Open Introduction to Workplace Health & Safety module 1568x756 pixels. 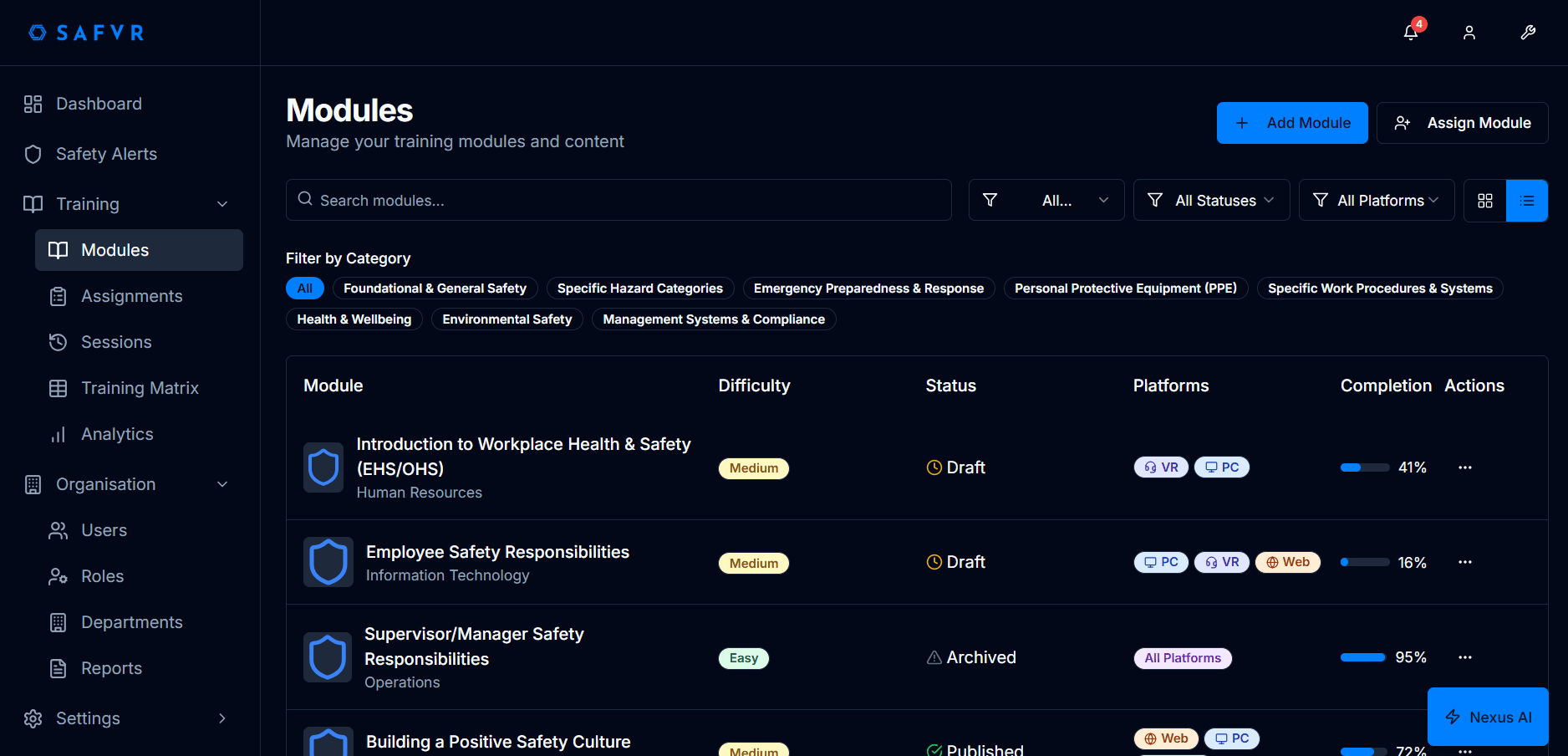523,456
